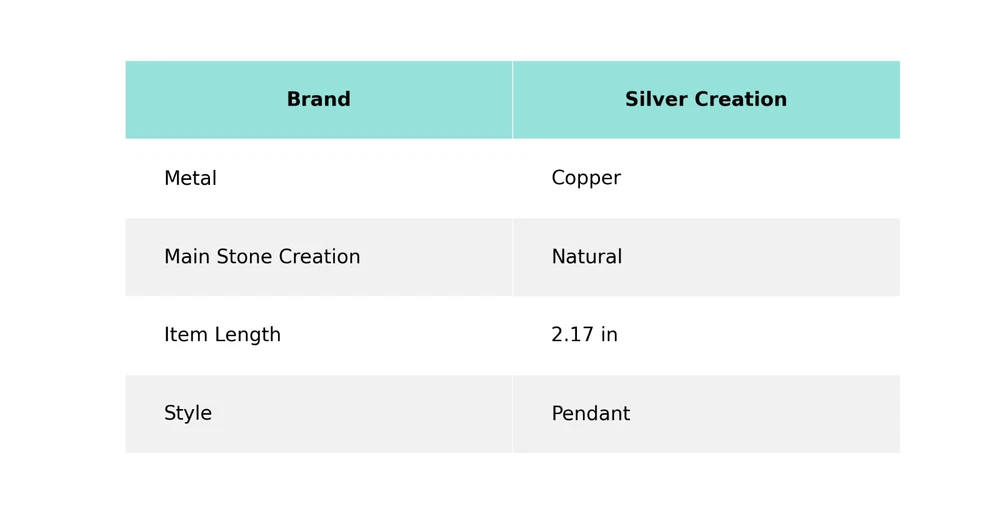Click the Style label cell

[188, 414]
